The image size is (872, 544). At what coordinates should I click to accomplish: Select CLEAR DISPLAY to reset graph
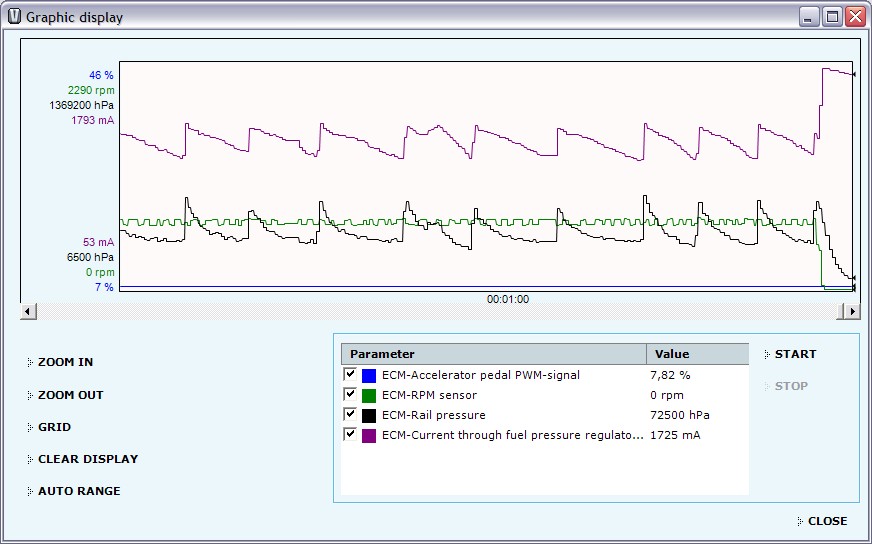point(87,459)
